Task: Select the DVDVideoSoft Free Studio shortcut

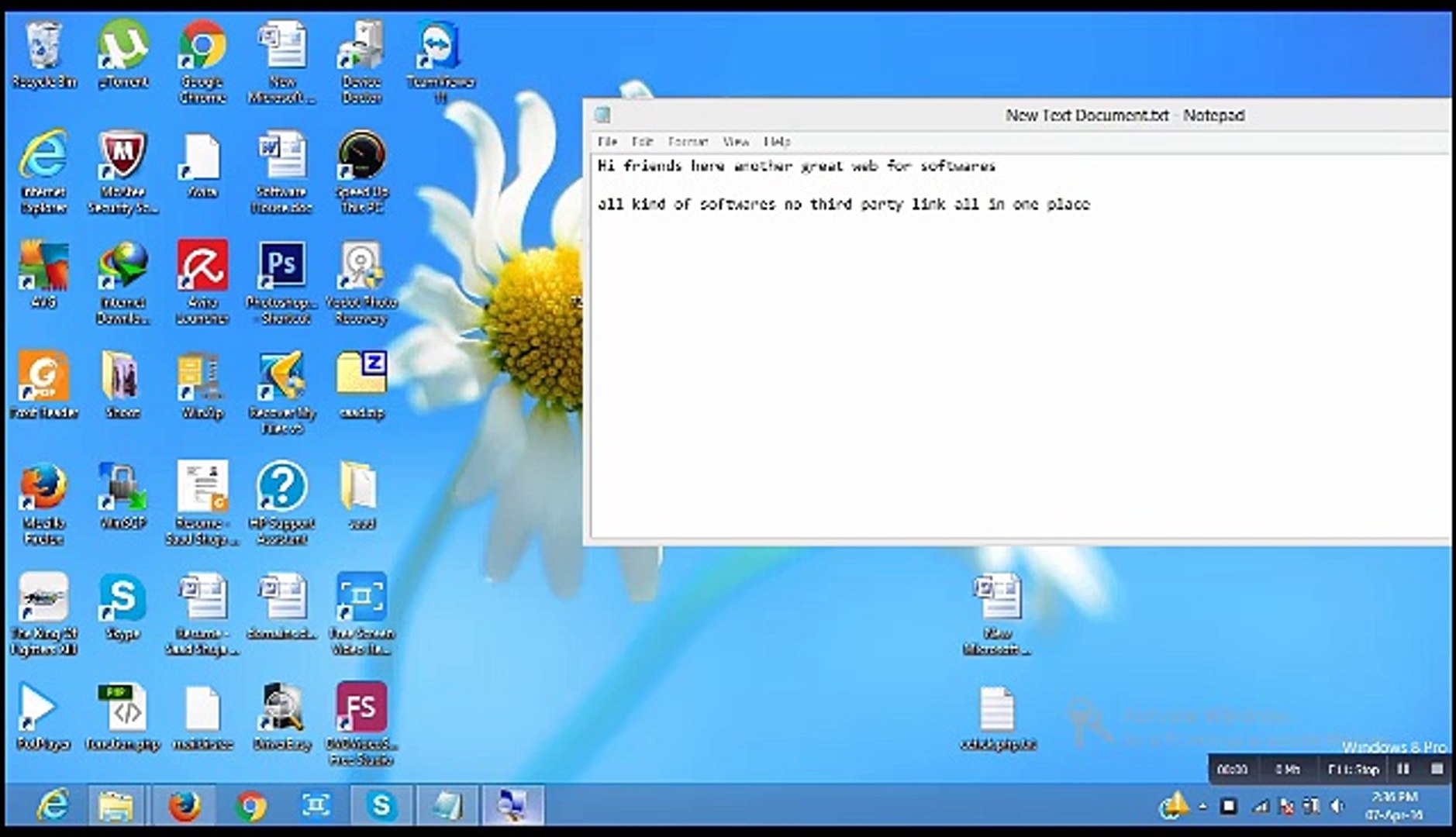Action: 361,725
